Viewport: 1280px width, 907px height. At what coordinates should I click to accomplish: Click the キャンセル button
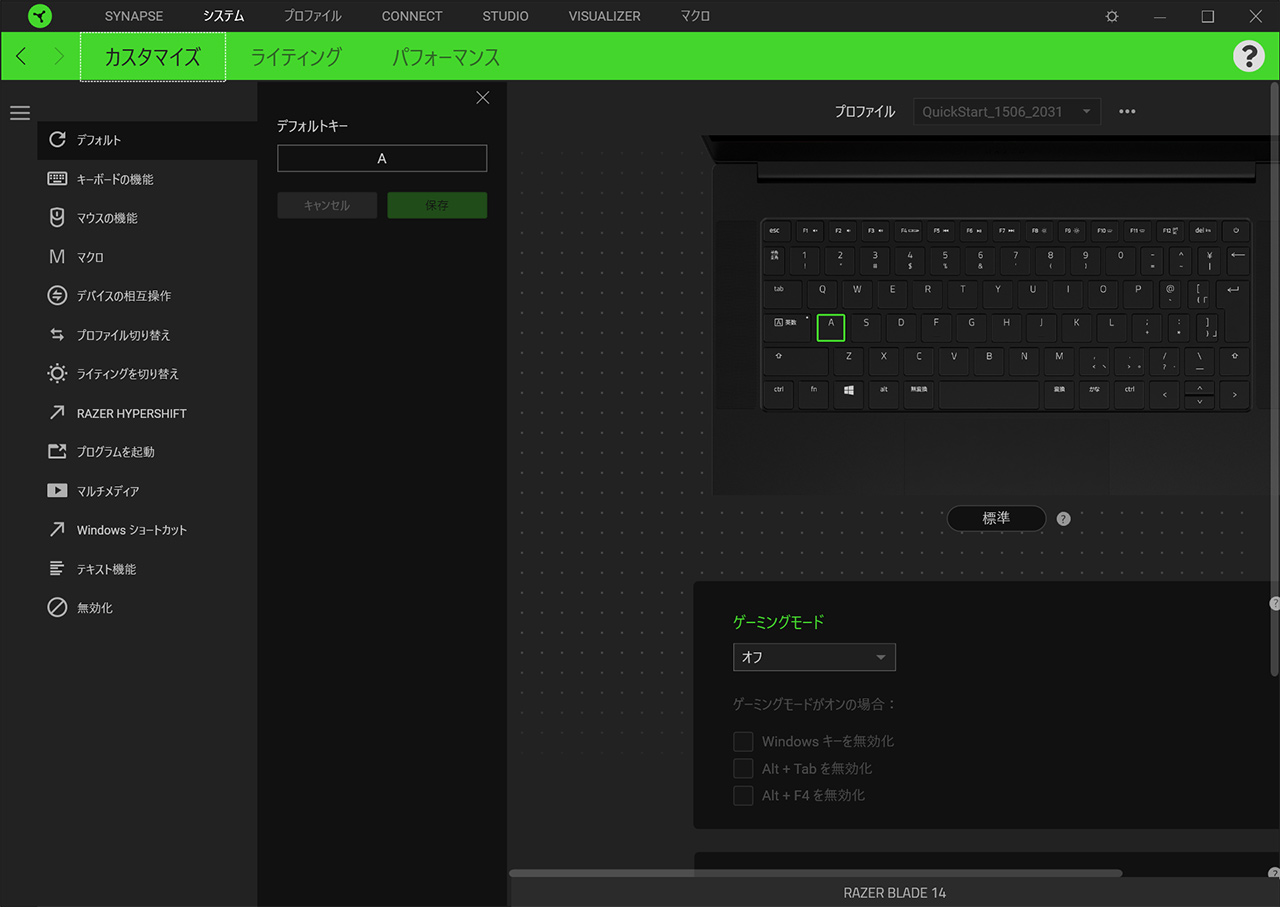tap(327, 205)
